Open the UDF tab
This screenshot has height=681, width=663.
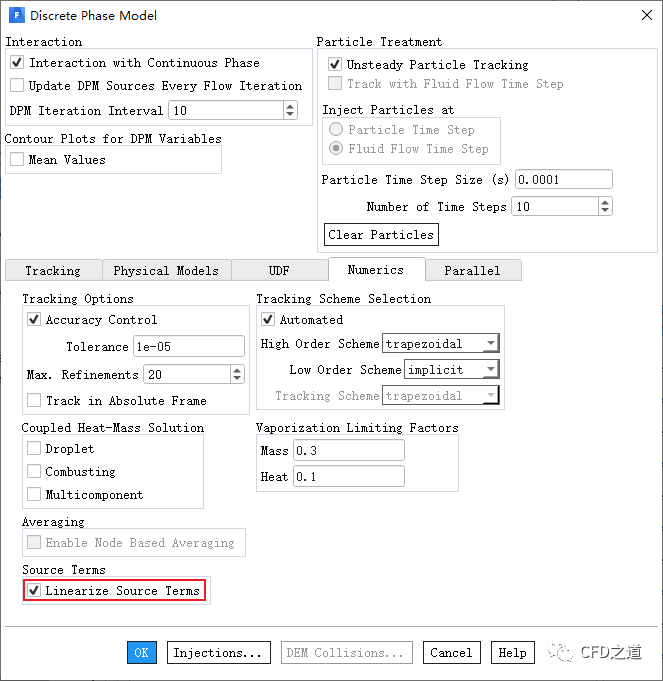point(279,271)
